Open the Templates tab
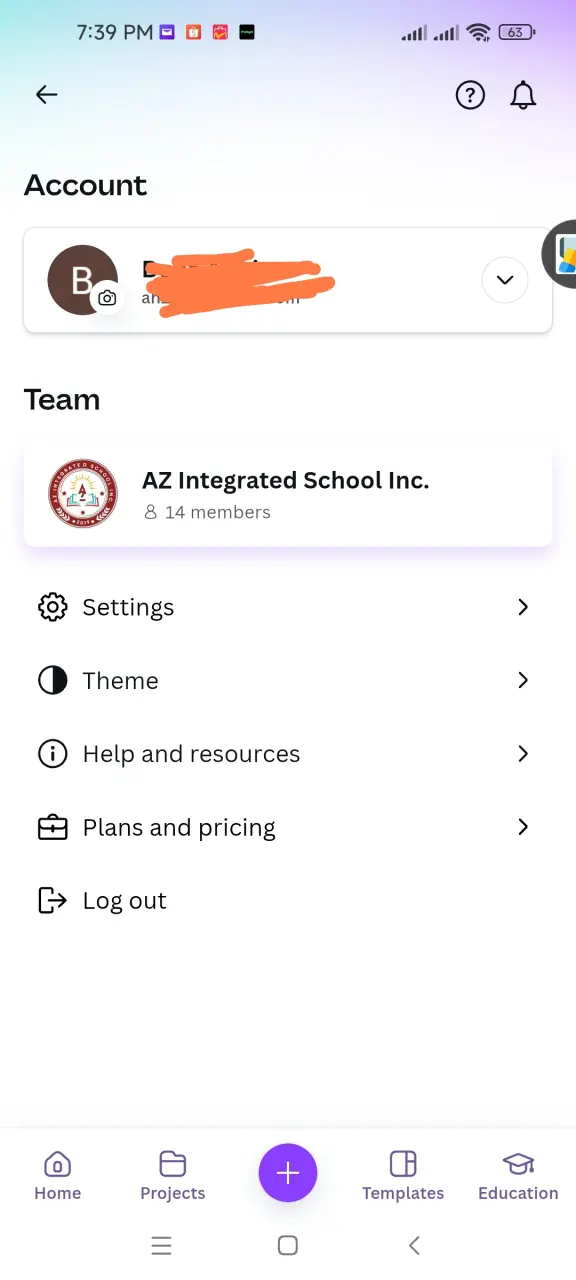This screenshot has width=576, height=1280. 403,1176
